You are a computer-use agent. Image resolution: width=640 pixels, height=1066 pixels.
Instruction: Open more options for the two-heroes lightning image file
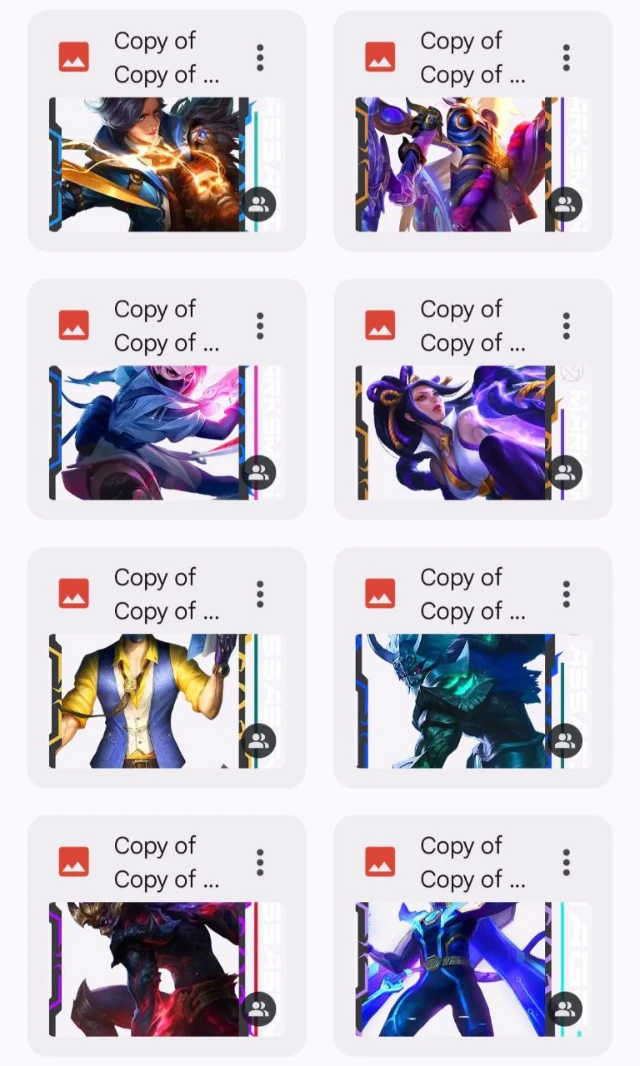260,58
